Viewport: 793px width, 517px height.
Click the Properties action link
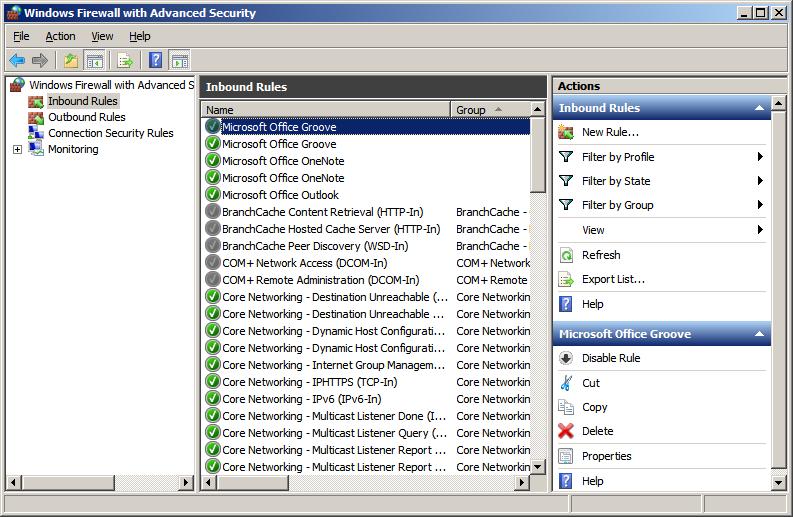(x=606, y=456)
